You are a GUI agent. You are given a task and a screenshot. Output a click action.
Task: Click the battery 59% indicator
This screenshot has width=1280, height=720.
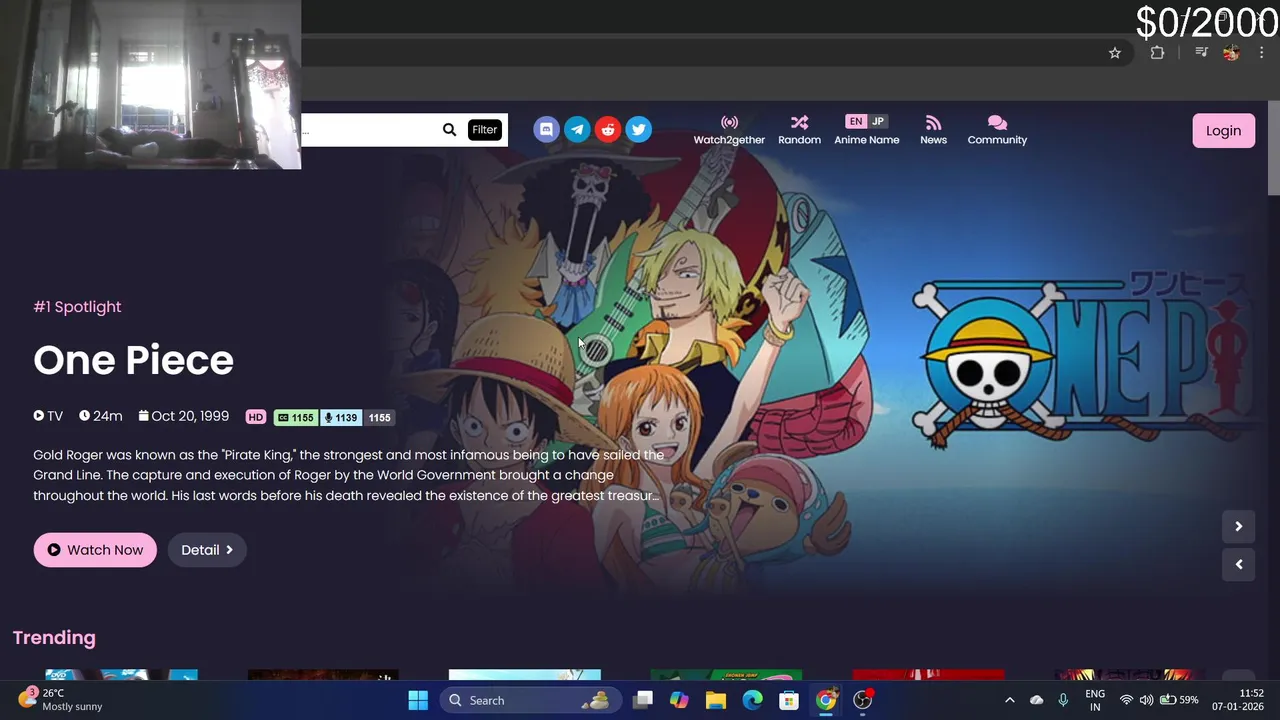click(x=1179, y=700)
